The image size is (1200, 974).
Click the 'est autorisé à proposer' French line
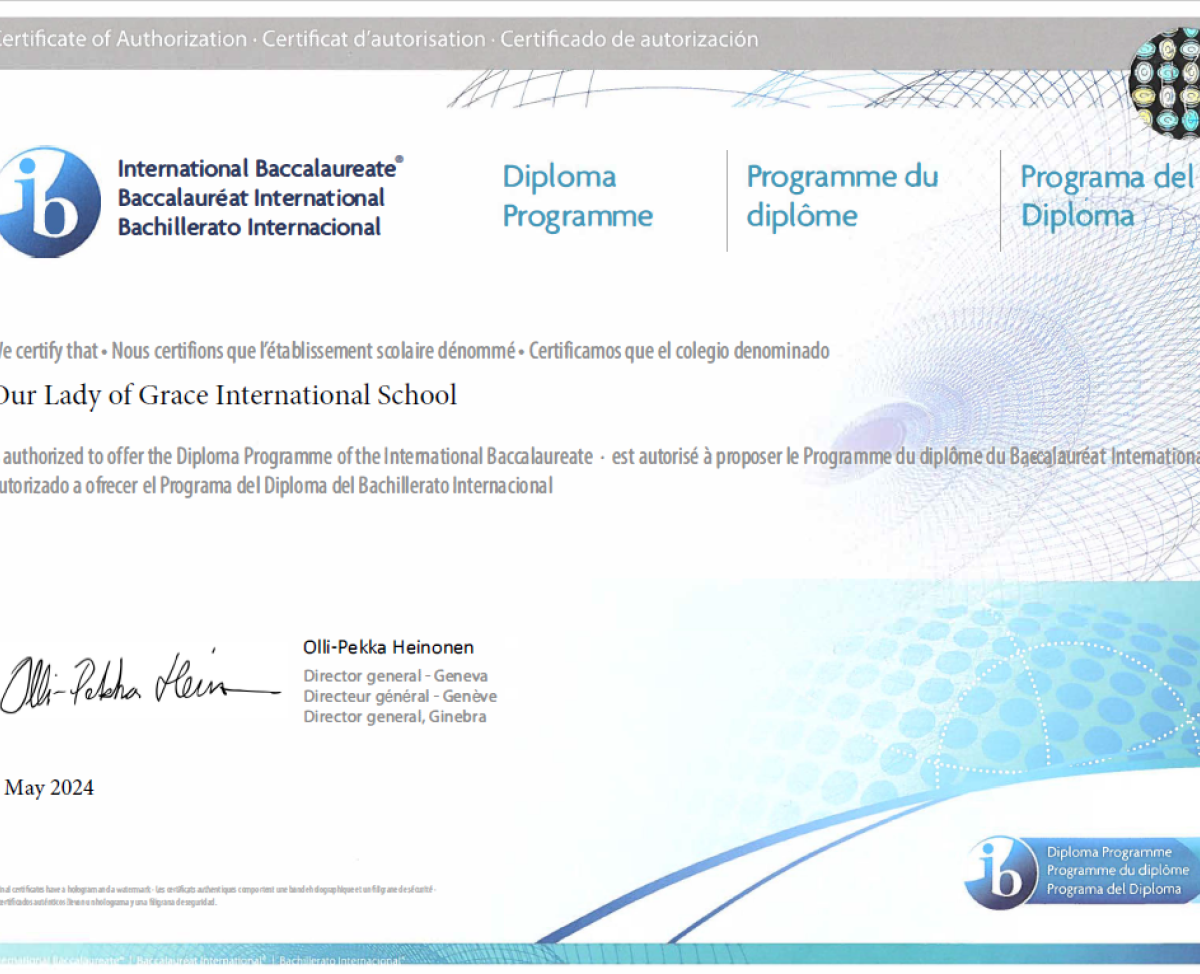905,457
